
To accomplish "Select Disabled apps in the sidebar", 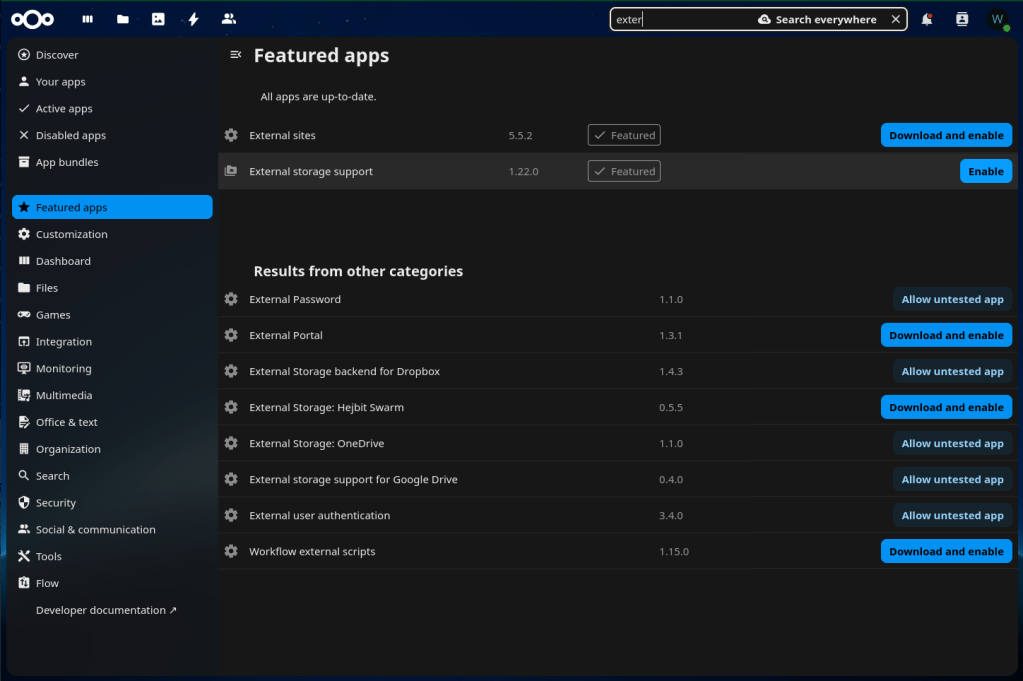I will pyautogui.click(x=70, y=135).
